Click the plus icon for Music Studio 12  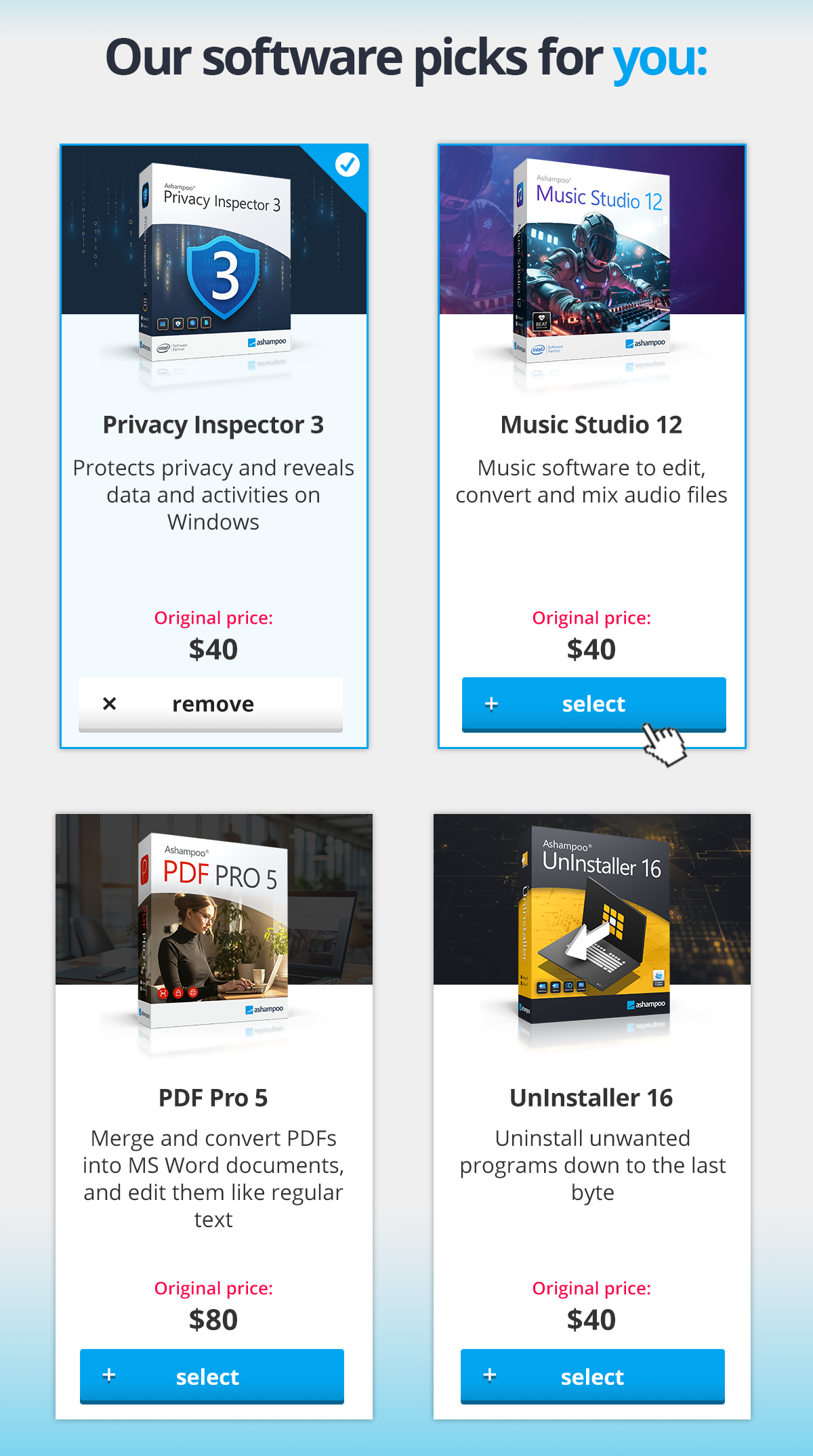tap(491, 704)
